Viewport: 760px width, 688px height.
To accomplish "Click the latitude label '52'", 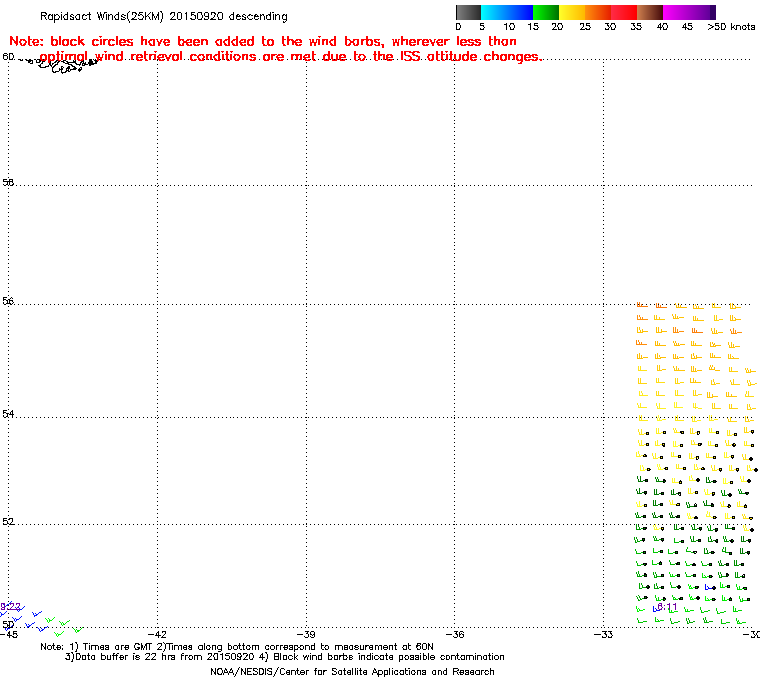I will [x=8, y=522].
